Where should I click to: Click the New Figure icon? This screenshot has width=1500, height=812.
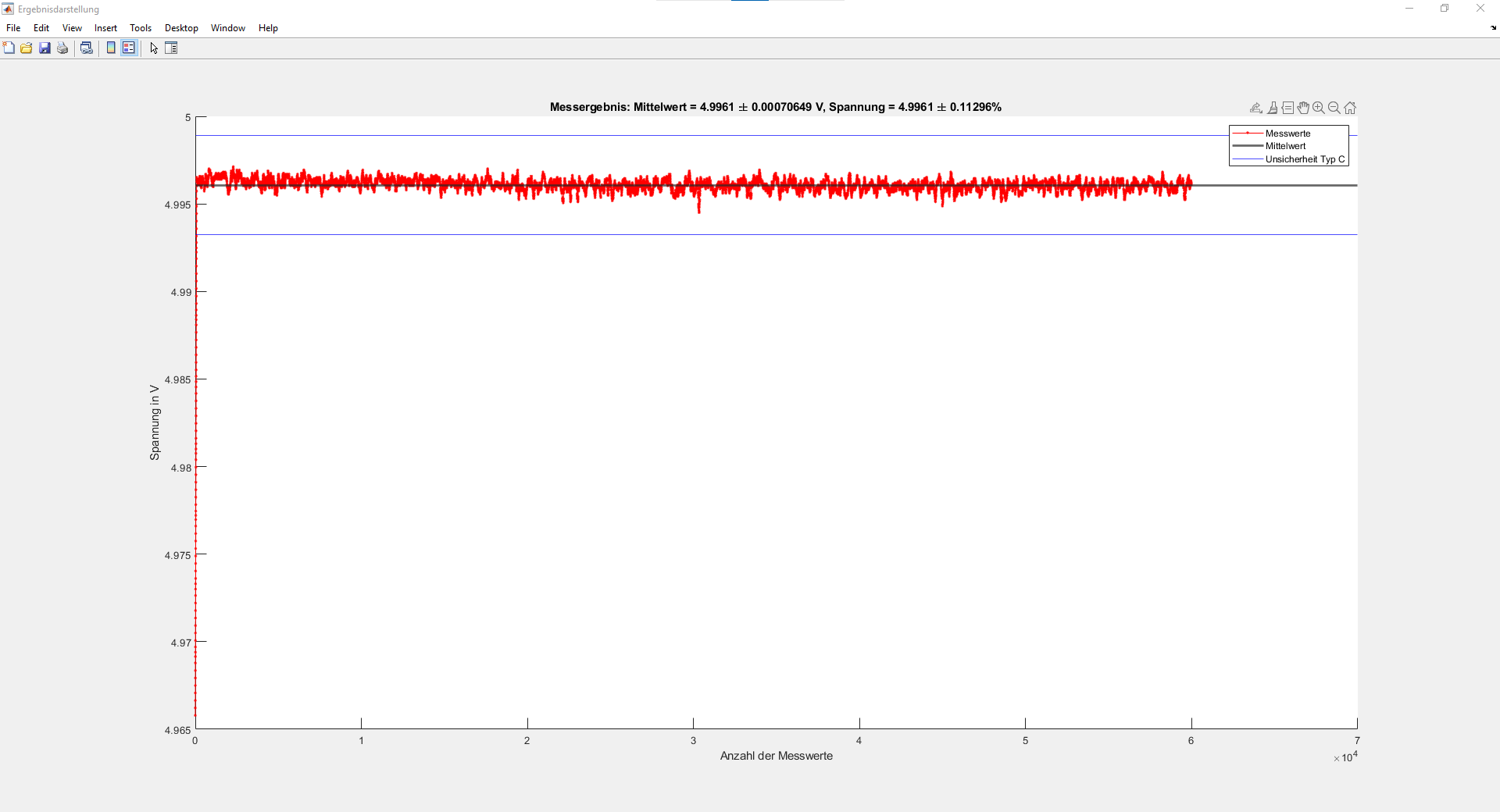(x=9, y=48)
